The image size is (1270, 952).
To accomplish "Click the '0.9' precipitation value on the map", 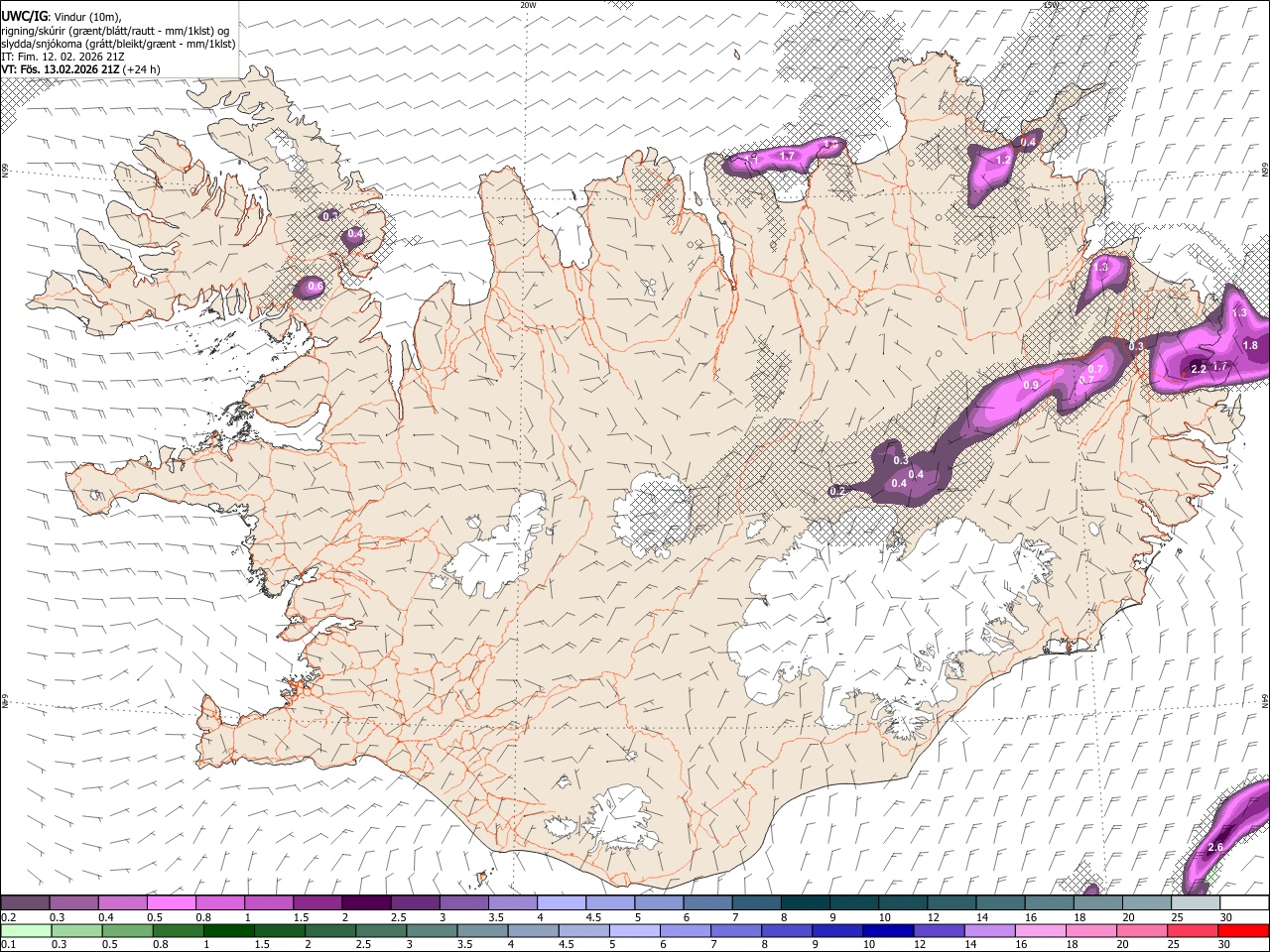I will pos(1031,386).
